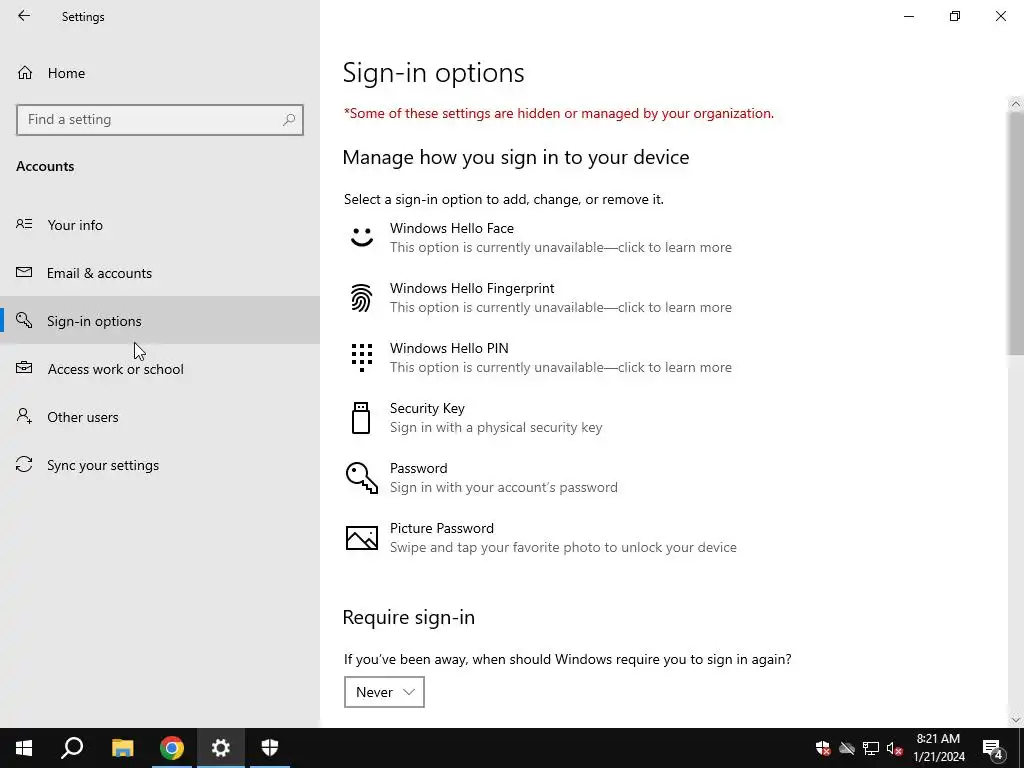Open the notification center with 4 alerts
1024x768 pixels.
pyautogui.click(x=993, y=748)
